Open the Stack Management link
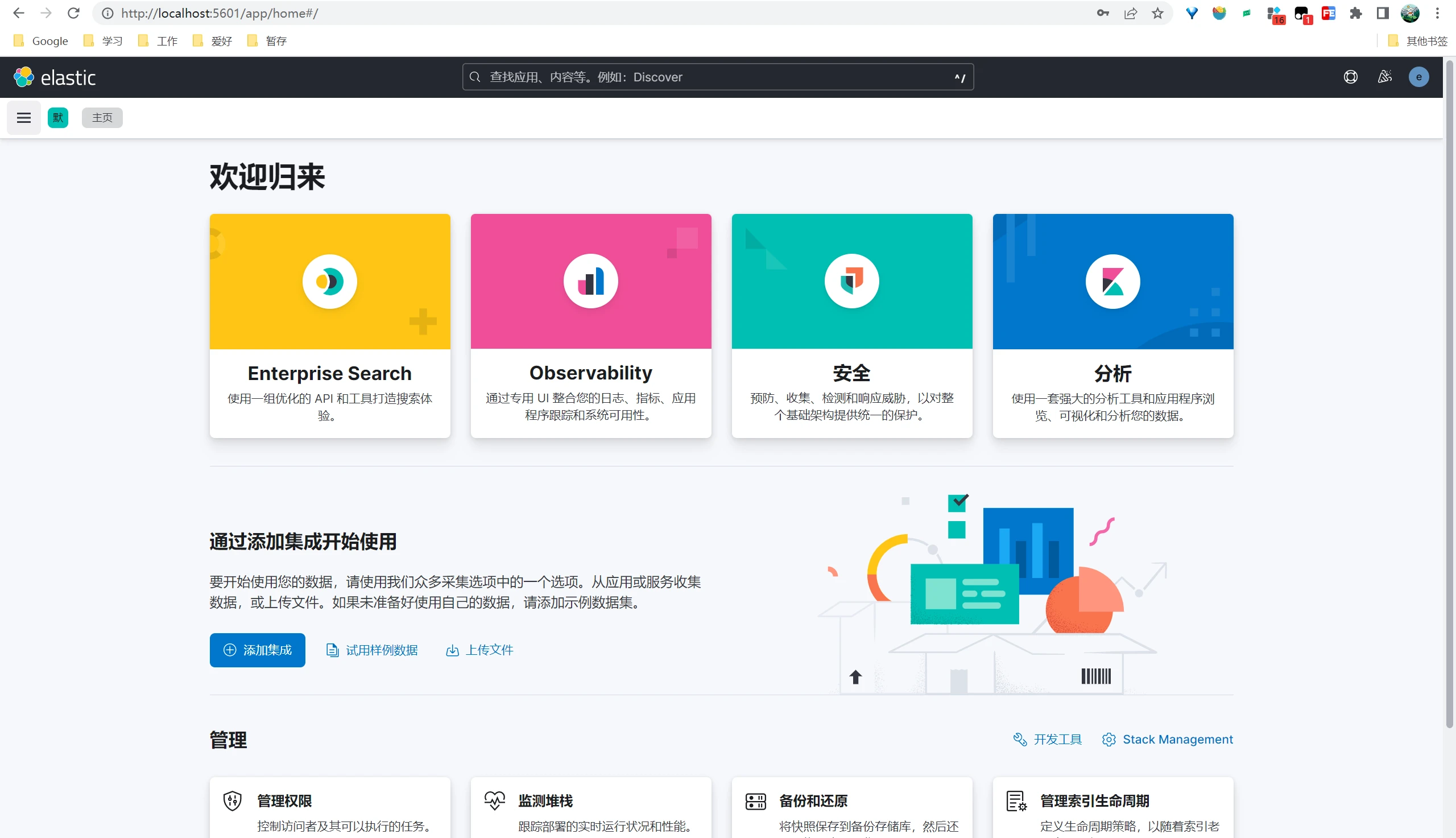The width and height of the screenshot is (1456, 838). [x=1167, y=739]
